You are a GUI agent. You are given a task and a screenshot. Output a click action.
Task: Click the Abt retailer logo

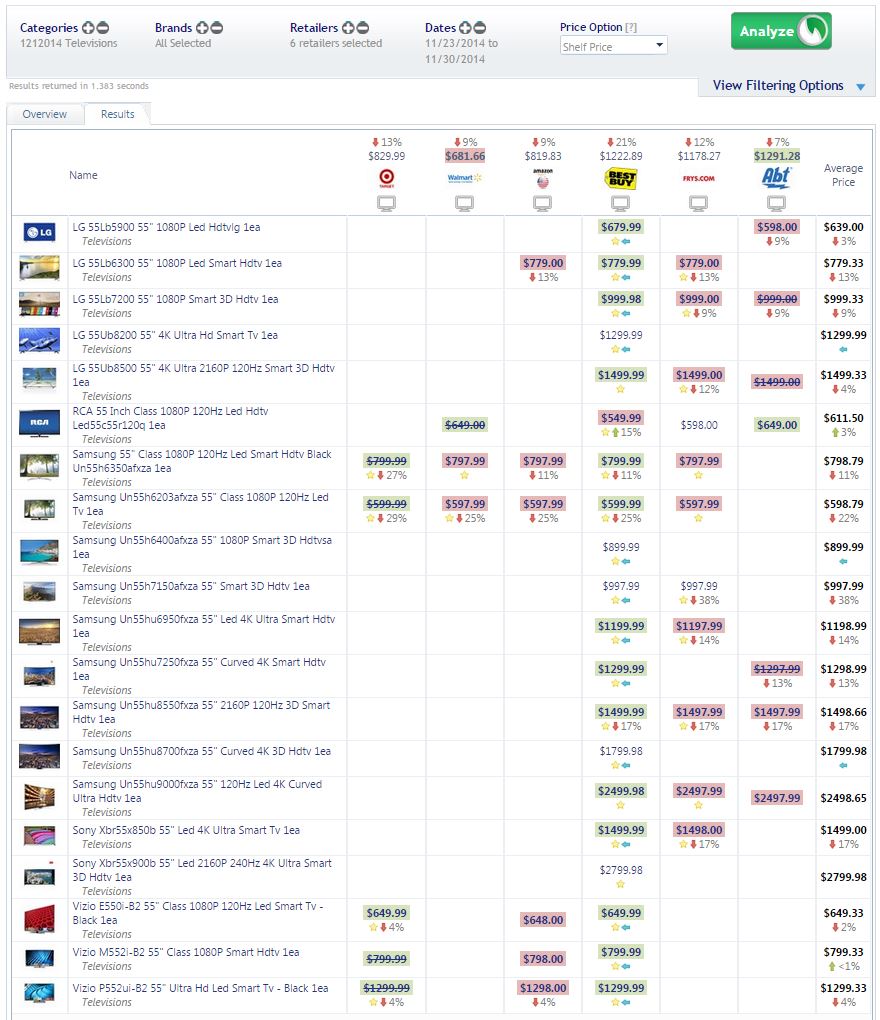777,178
